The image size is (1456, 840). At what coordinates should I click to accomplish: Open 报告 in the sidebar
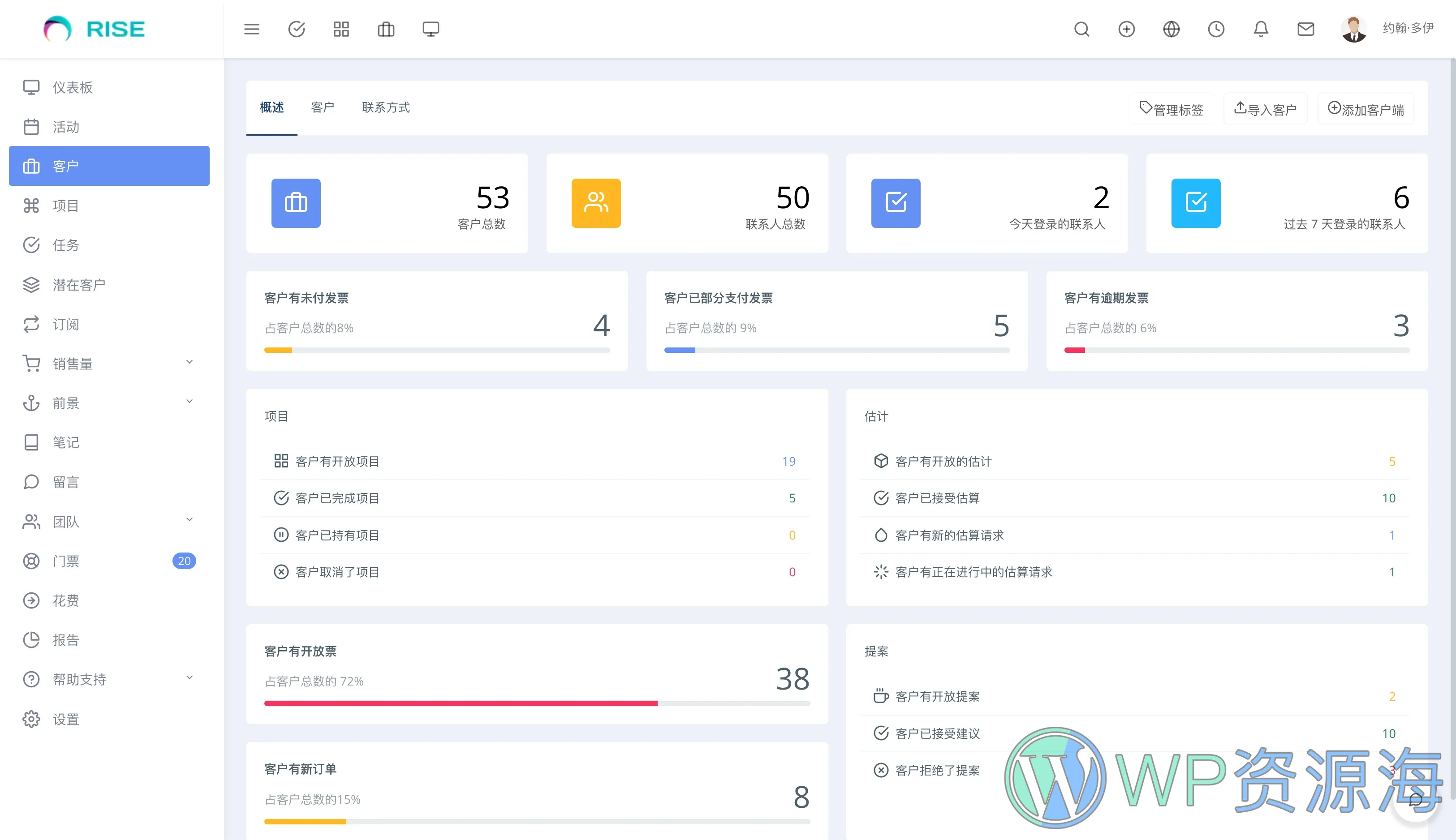coord(109,640)
